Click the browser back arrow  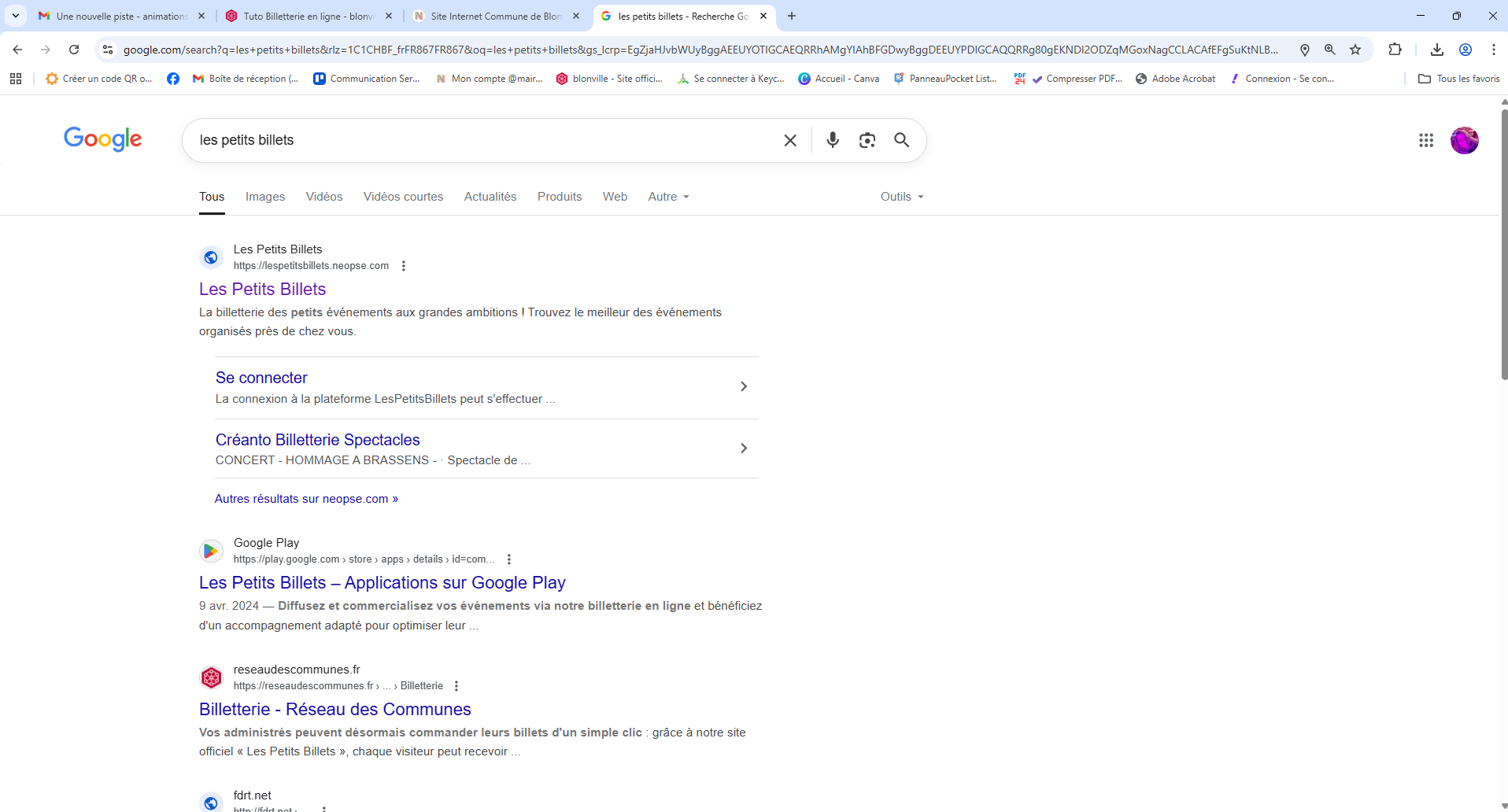[x=17, y=50]
